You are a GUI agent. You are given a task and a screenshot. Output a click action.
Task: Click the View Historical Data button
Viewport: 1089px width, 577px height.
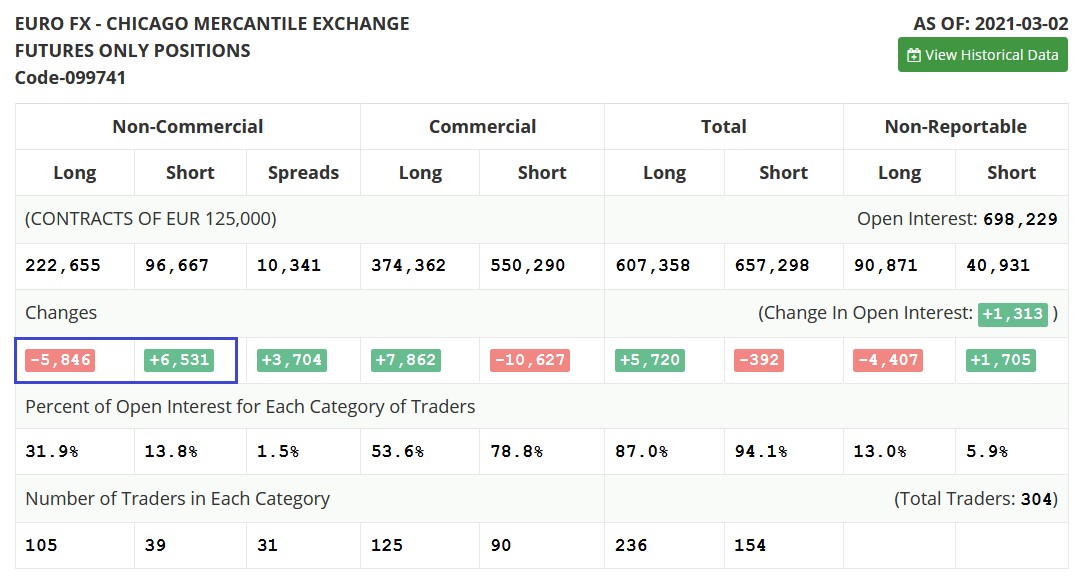(x=982, y=55)
